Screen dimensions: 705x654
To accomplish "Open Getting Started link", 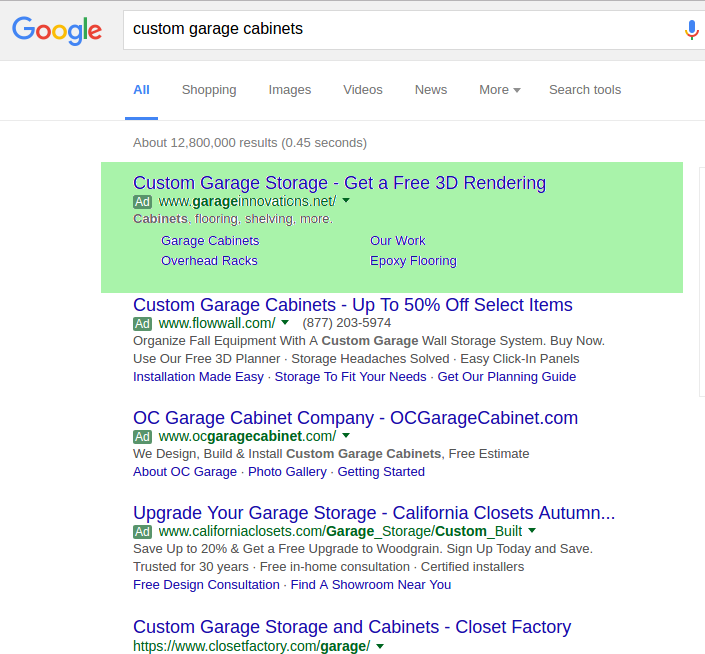I will (x=381, y=472).
